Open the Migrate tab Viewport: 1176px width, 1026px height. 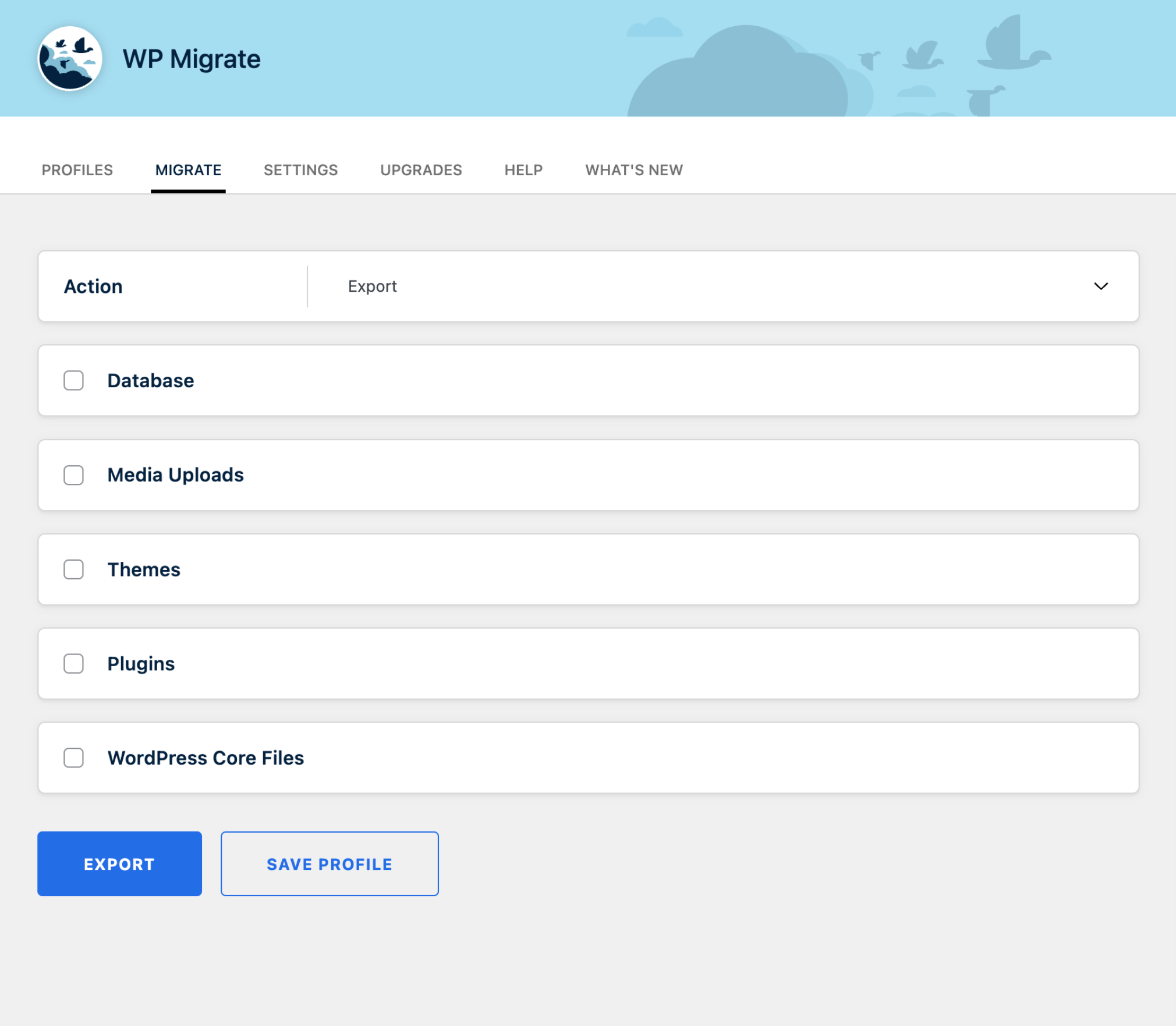click(188, 170)
